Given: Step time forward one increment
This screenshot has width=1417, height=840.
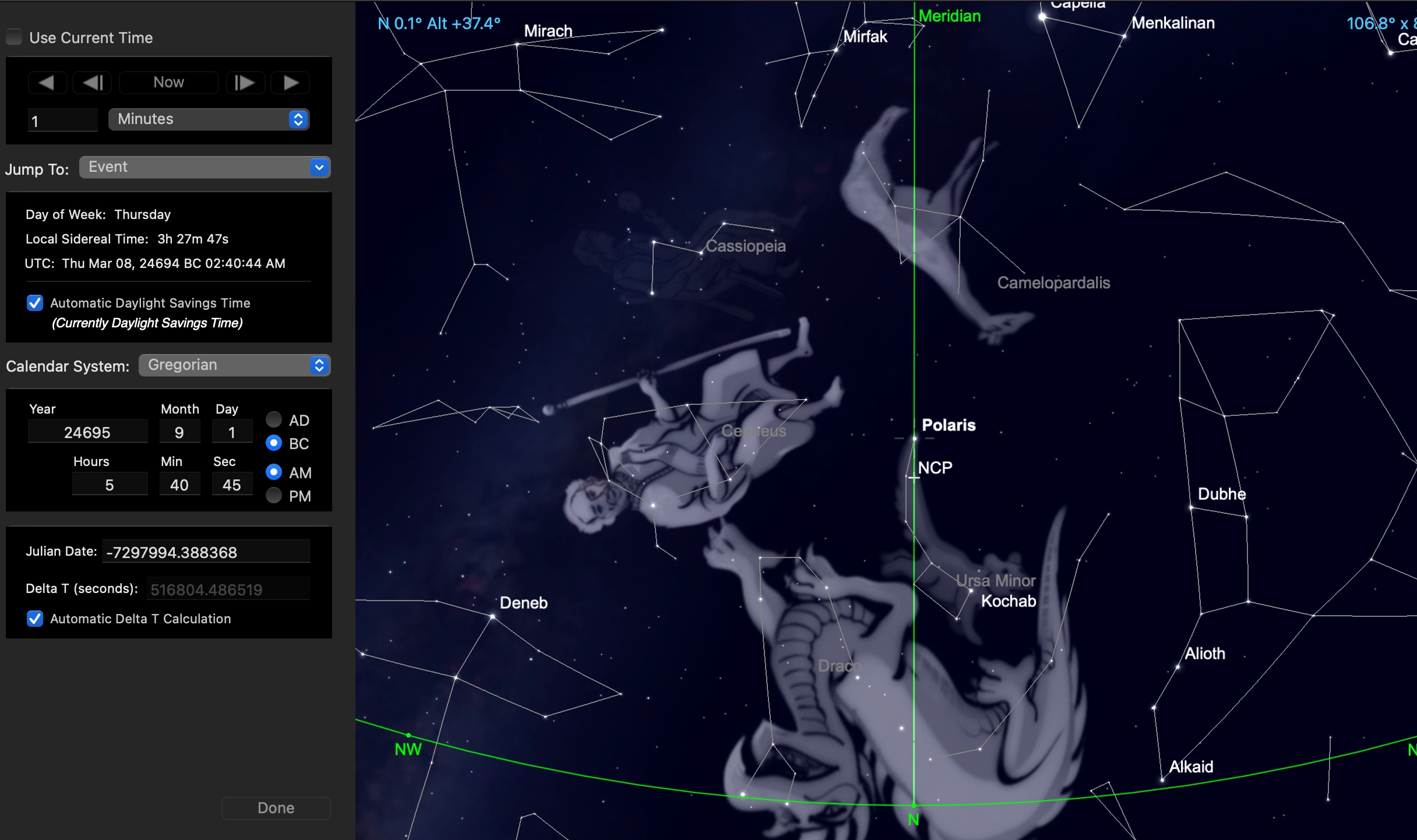Looking at the screenshot, I should [x=245, y=83].
